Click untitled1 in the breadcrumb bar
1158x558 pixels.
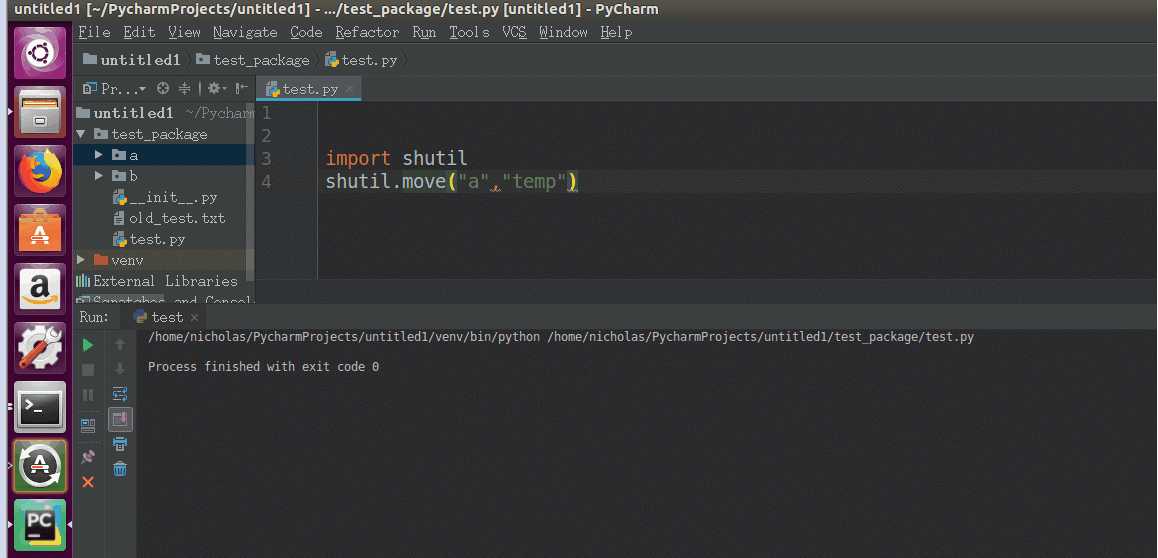(132, 61)
